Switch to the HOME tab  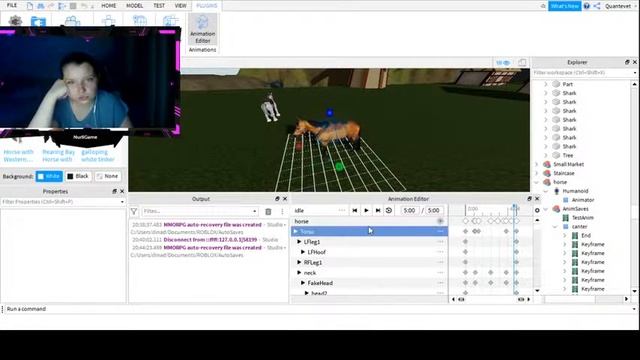click(109, 6)
